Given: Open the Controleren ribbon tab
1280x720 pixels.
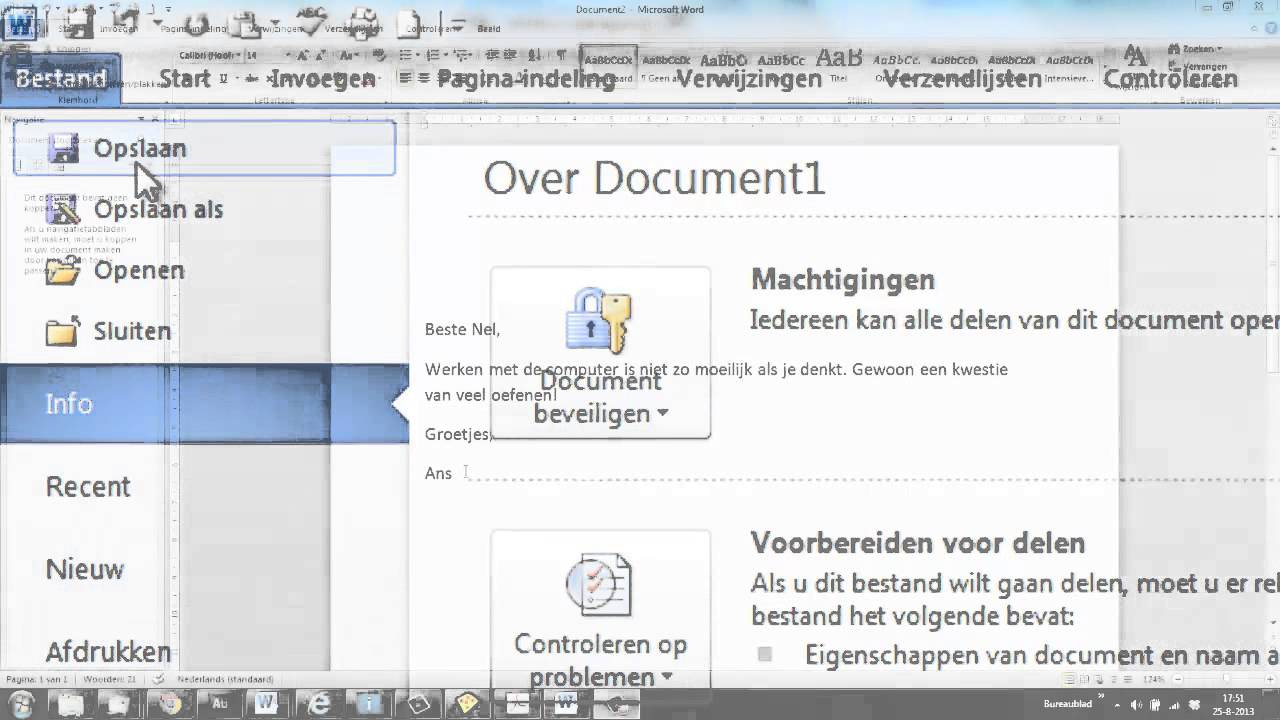Looking at the screenshot, I should (x=1170, y=79).
